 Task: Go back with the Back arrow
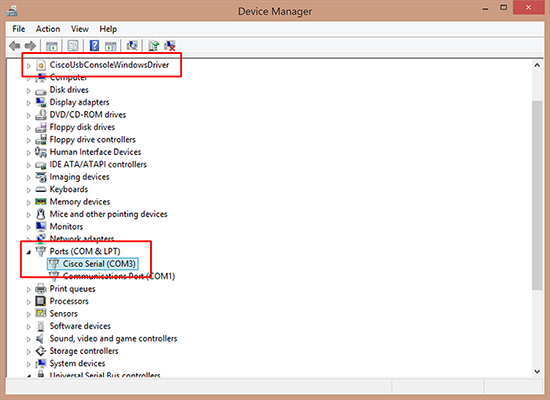14,46
